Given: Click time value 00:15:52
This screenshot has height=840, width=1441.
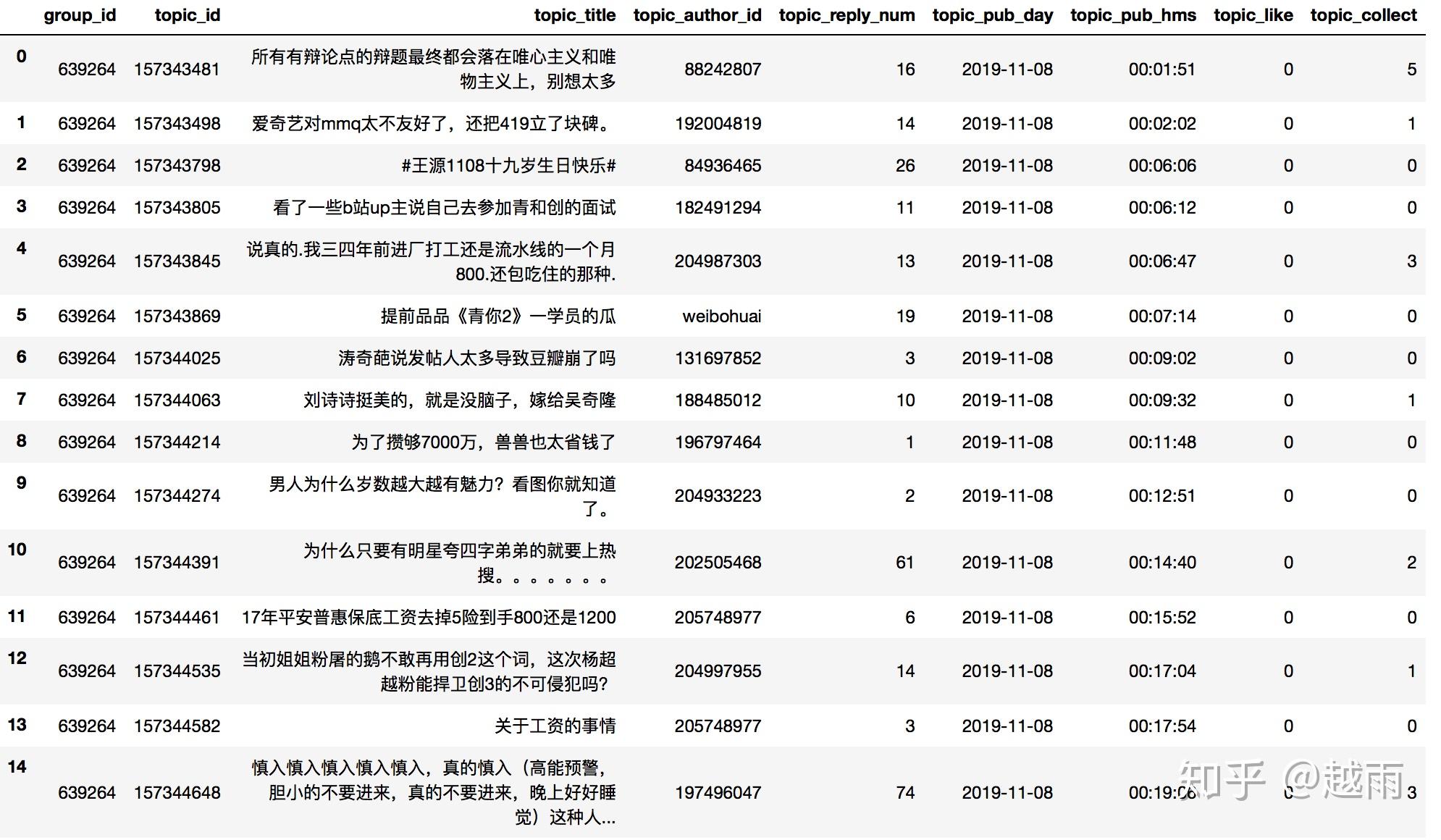Looking at the screenshot, I should pyautogui.click(x=1162, y=618).
